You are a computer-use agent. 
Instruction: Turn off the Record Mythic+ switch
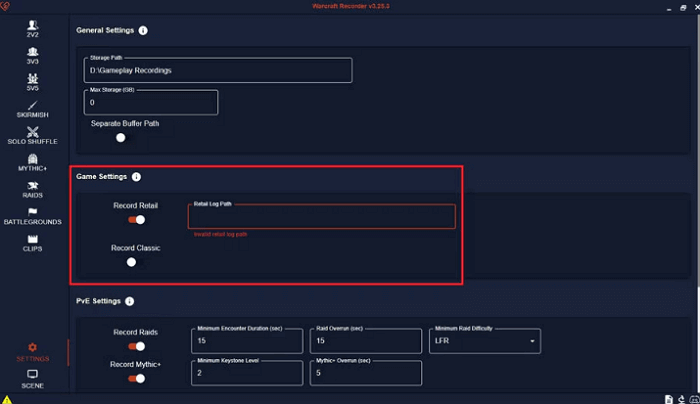point(137,379)
